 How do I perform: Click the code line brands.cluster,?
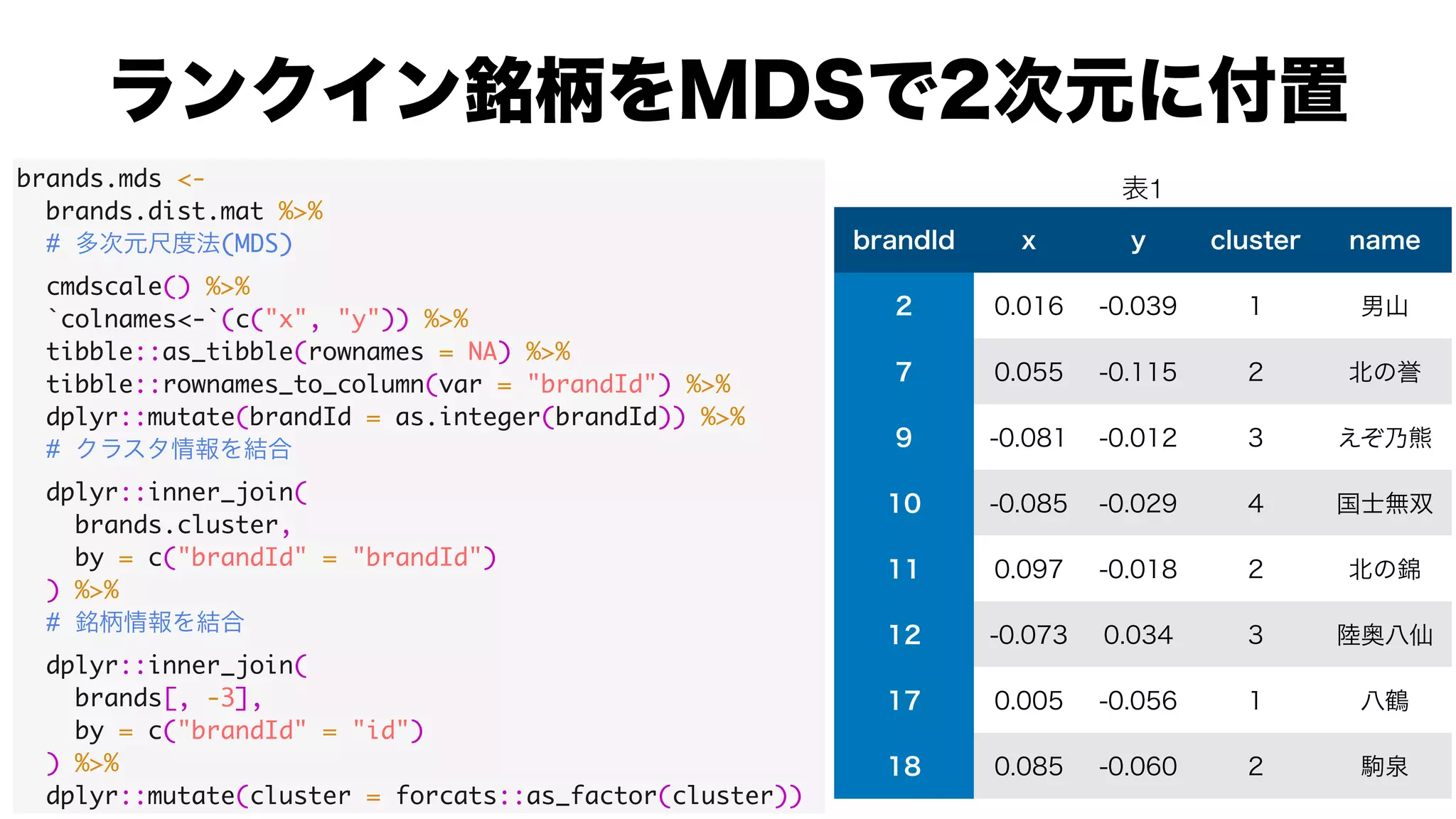pyautogui.click(x=183, y=525)
